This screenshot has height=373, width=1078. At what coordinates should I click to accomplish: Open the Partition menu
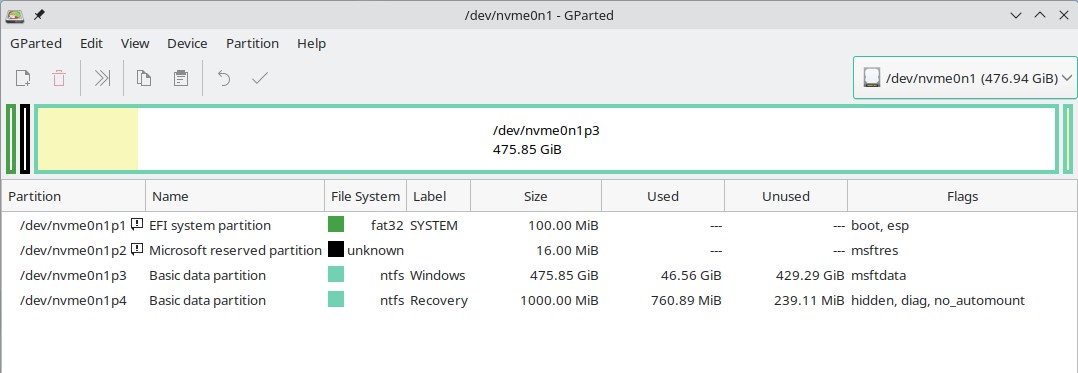click(252, 43)
